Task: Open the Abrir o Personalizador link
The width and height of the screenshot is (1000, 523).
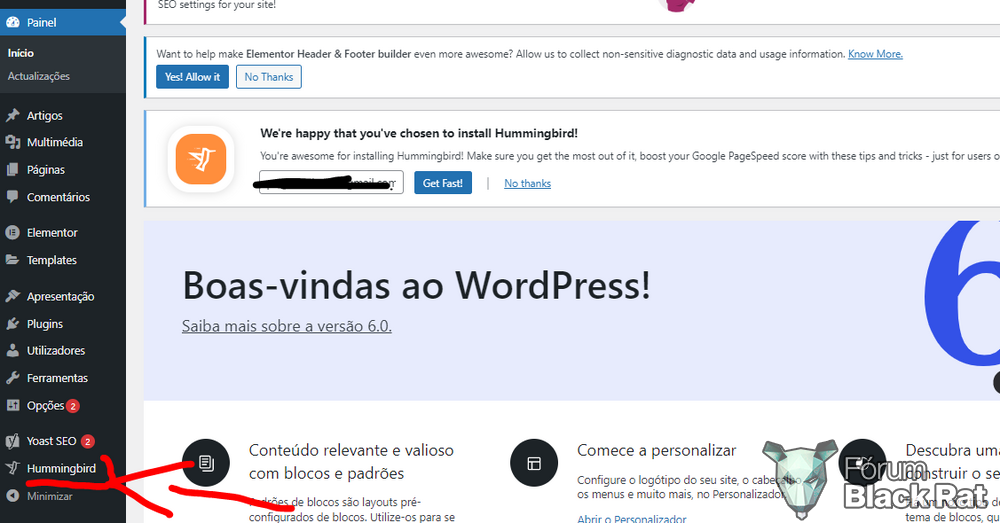Action: (631, 519)
